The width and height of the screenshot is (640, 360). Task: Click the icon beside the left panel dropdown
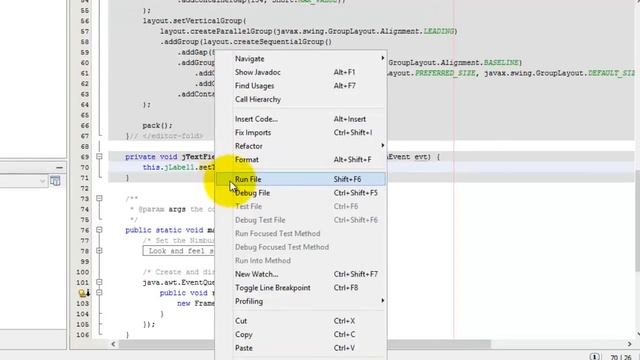(x=55, y=181)
